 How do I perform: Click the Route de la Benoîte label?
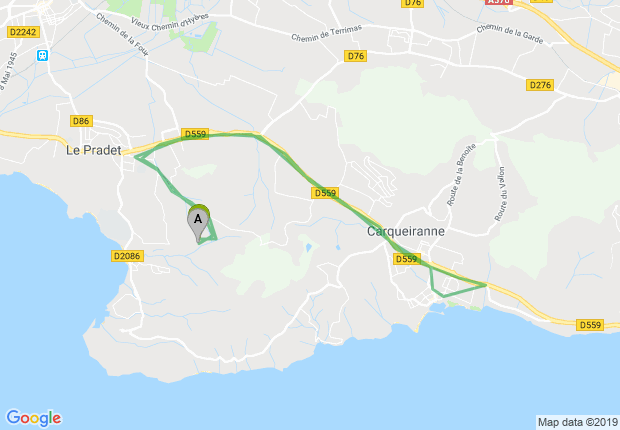(461, 174)
